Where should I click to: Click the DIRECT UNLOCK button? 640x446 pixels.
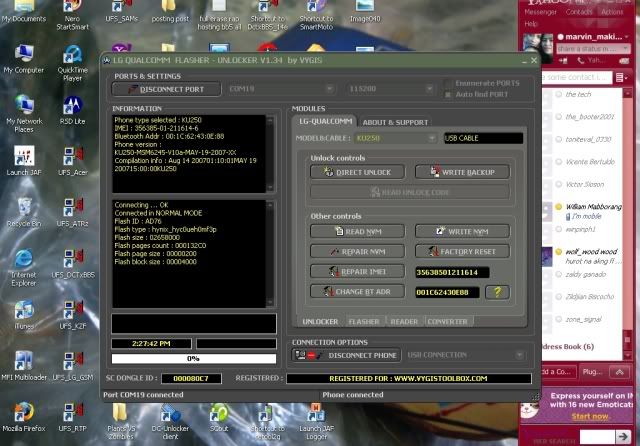pyautogui.click(x=358, y=172)
